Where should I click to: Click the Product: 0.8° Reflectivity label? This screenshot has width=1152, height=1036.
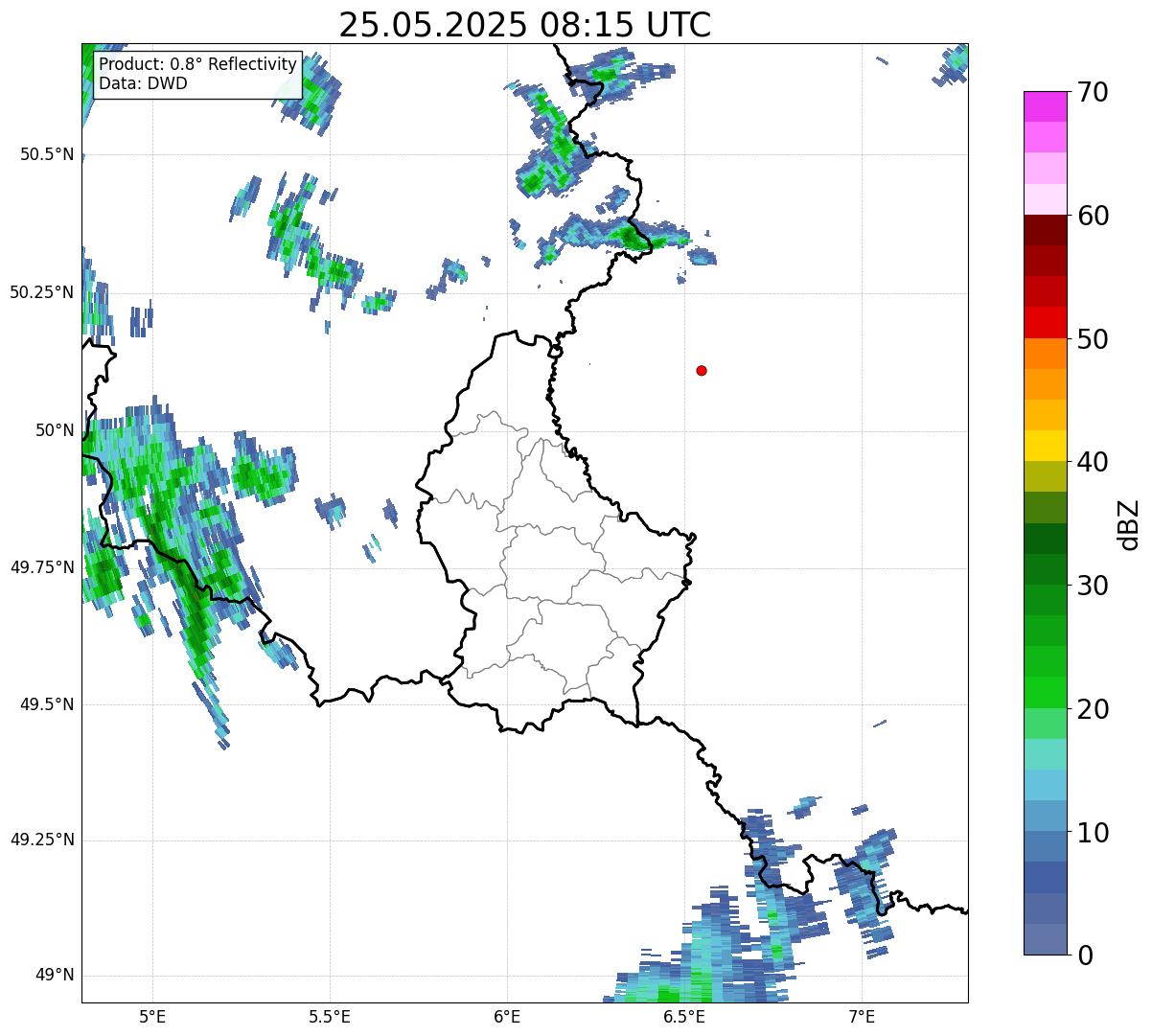point(198,65)
